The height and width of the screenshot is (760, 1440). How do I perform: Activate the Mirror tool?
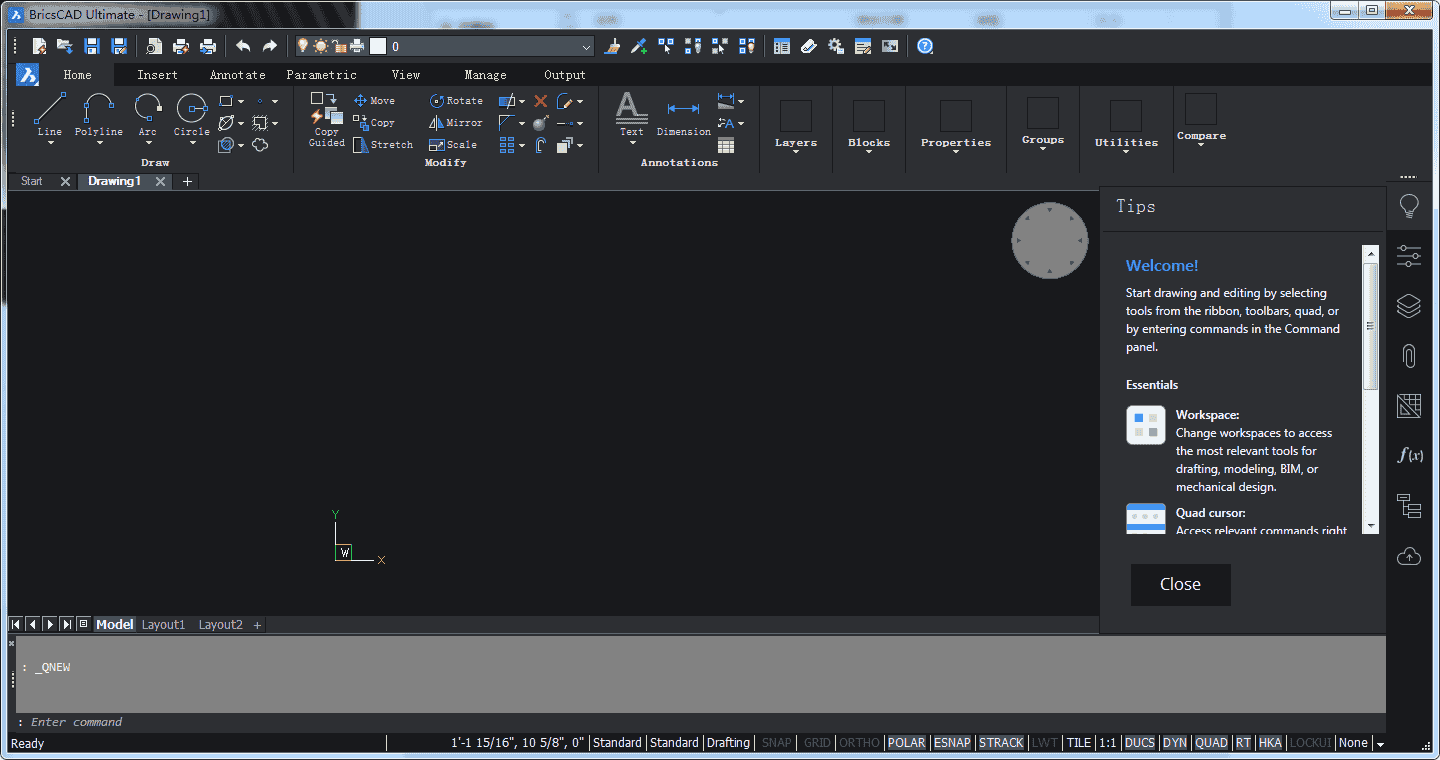(x=456, y=122)
